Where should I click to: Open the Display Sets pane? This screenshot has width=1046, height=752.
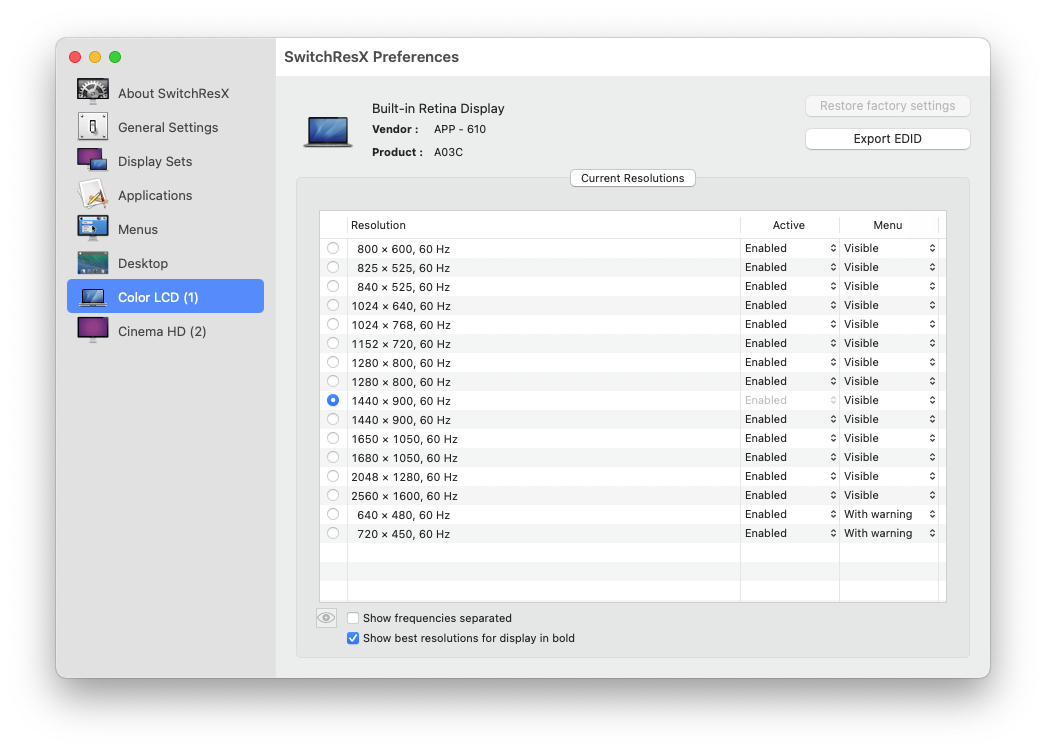click(155, 161)
